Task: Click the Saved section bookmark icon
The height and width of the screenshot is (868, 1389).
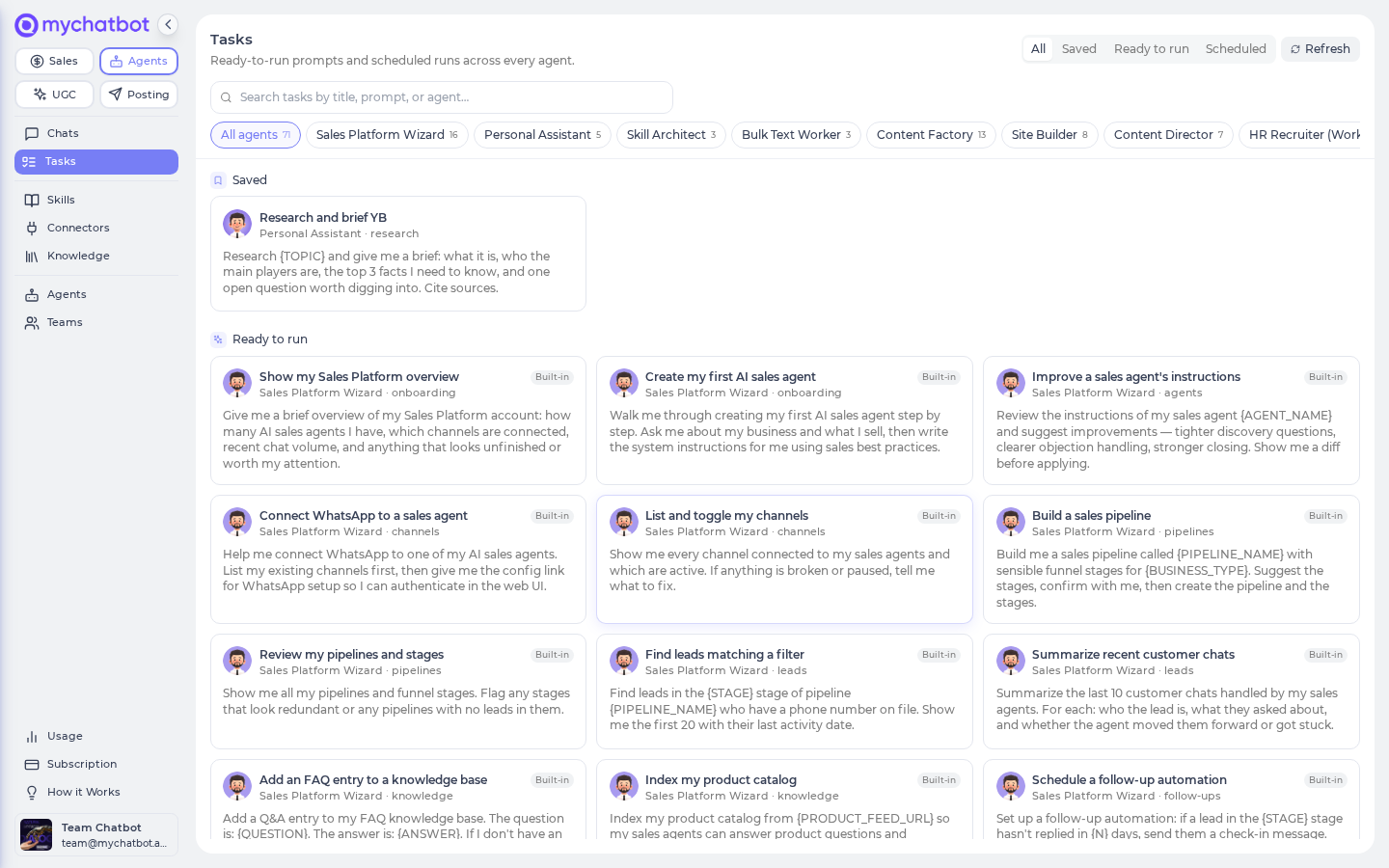Action: [218, 180]
